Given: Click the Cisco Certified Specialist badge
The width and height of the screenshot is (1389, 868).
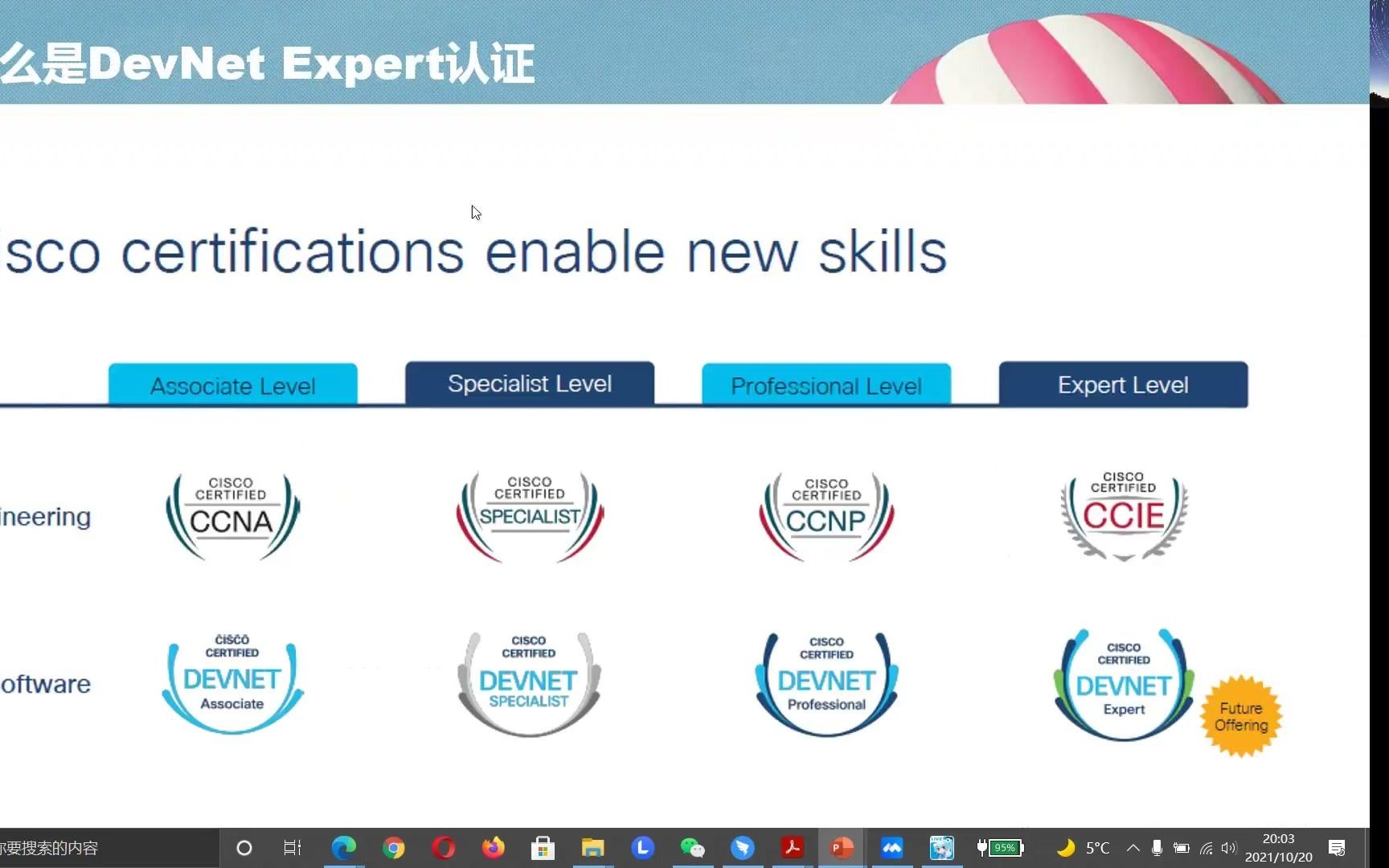Looking at the screenshot, I should click(x=530, y=517).
